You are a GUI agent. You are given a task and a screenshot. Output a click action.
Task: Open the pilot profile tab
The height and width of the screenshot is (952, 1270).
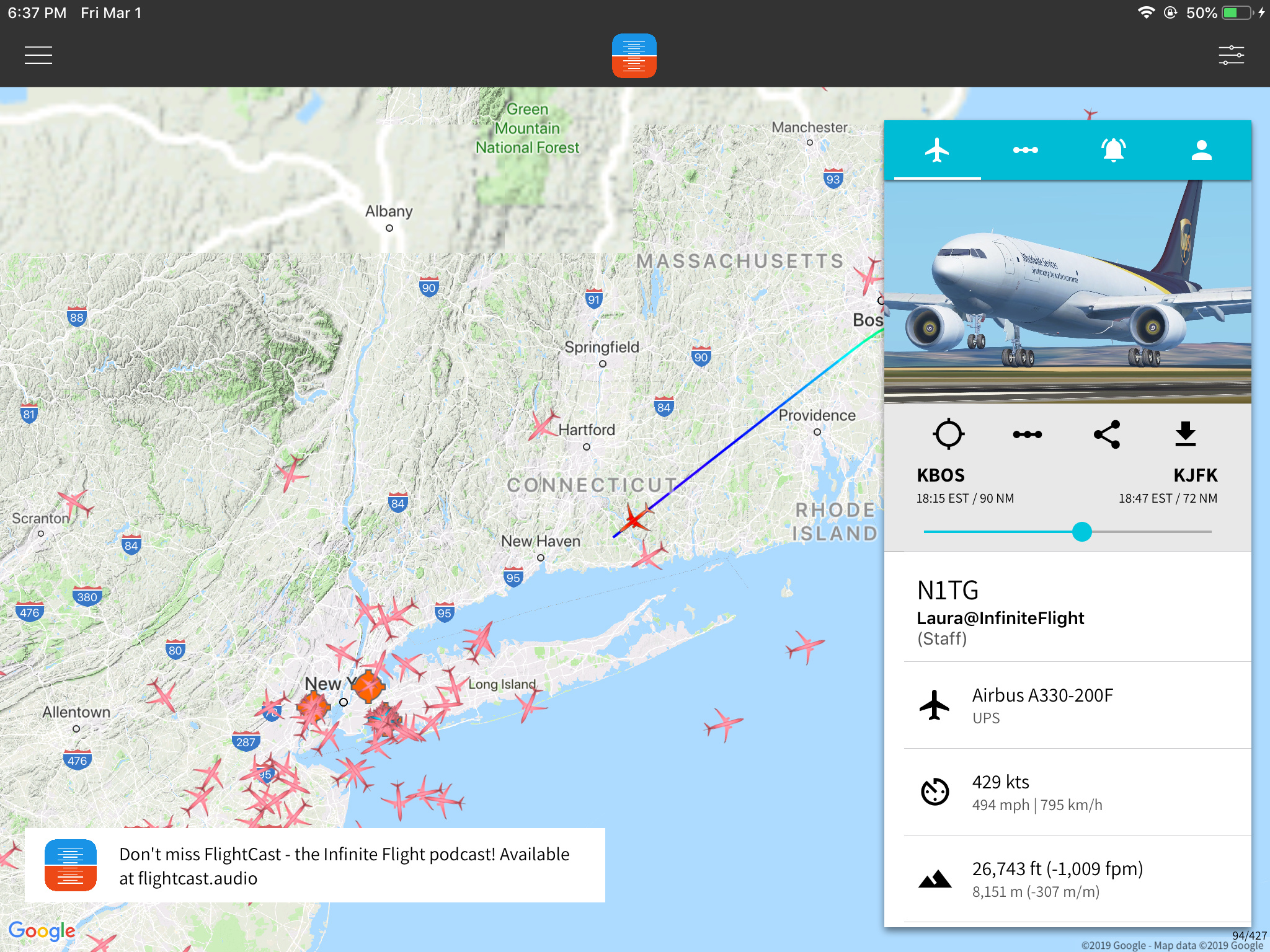(x=1201, y=150)
